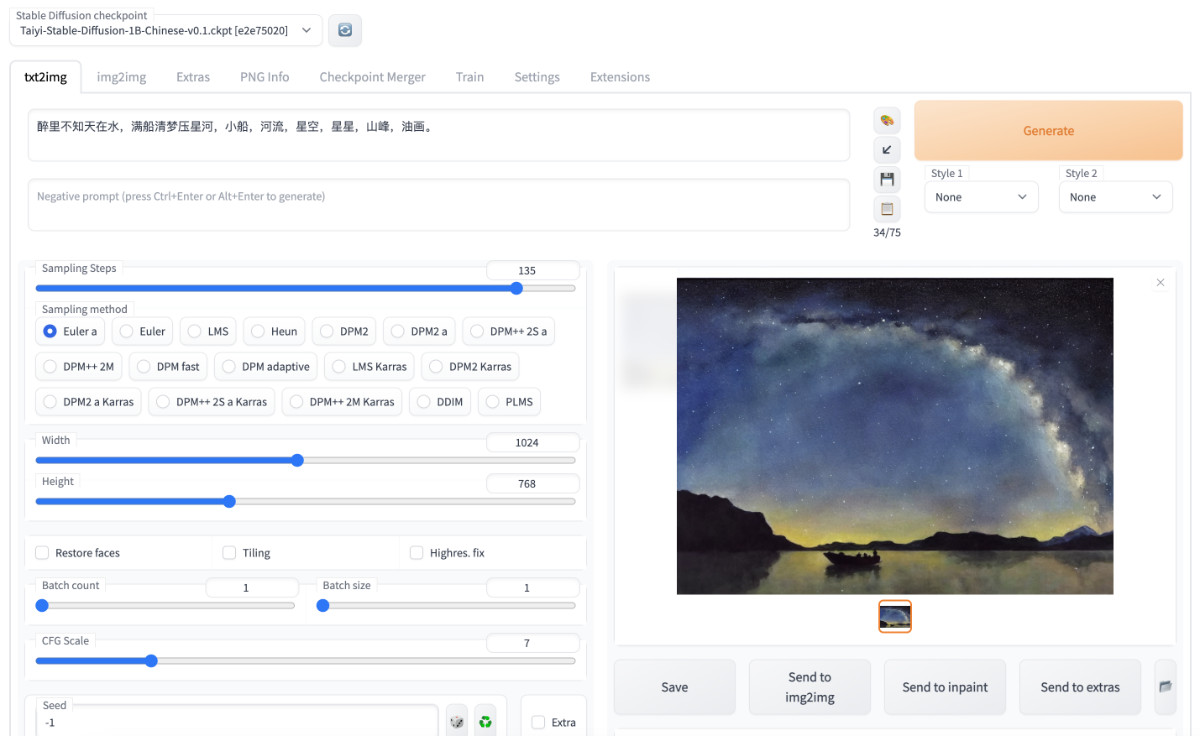The width and height of the screenshot is (1200, 736).
Task: Expand the Style 1 dropdown
Action: [x=982, y=197]
